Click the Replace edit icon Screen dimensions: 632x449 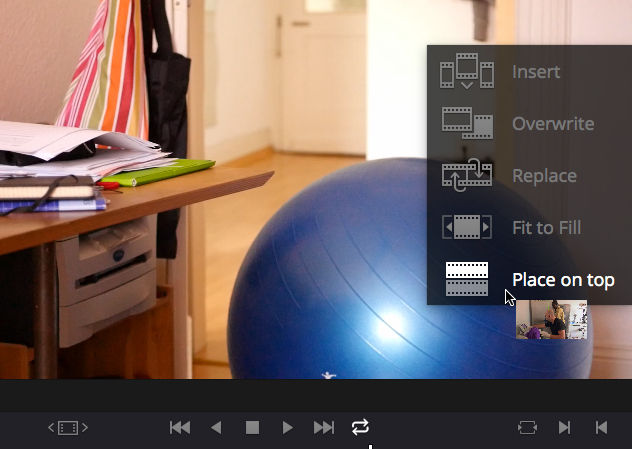click(467, 176)
